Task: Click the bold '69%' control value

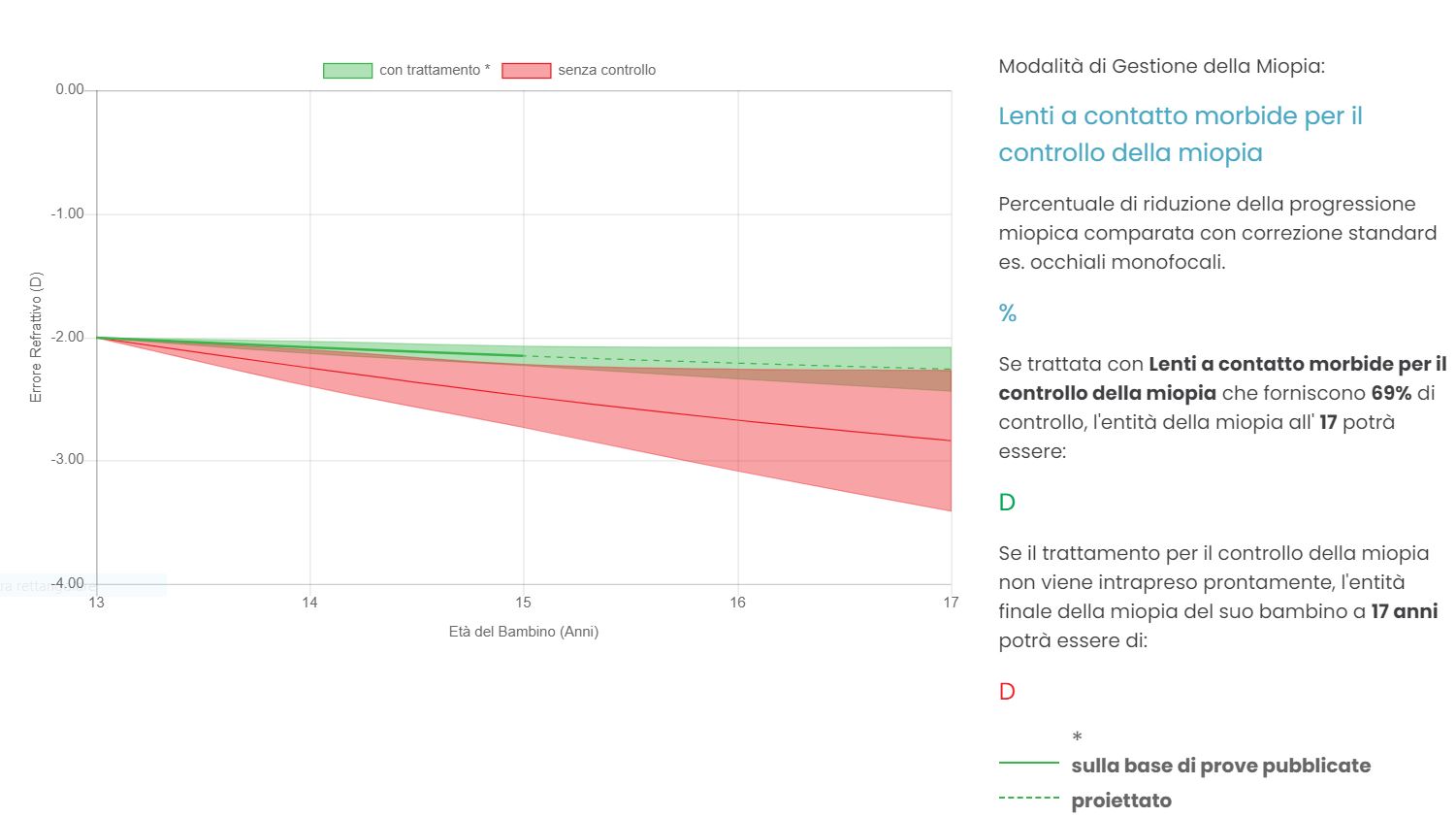Action: (x=1391, y=393)
